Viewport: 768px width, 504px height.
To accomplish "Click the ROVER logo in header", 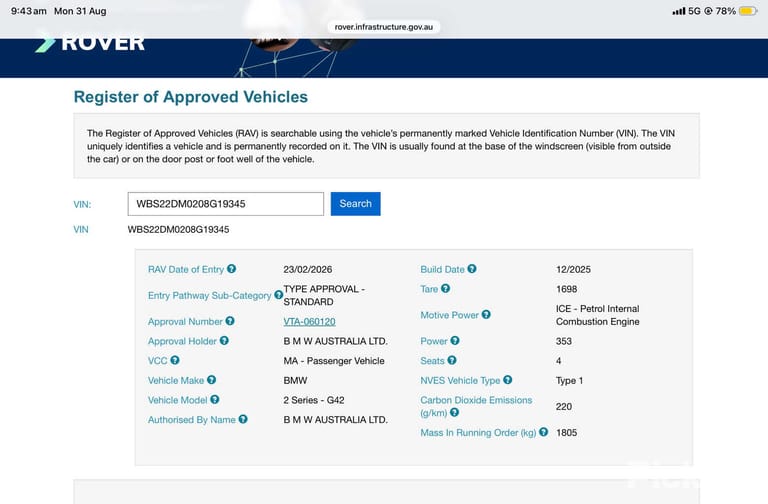I will [x=90, y=43].
